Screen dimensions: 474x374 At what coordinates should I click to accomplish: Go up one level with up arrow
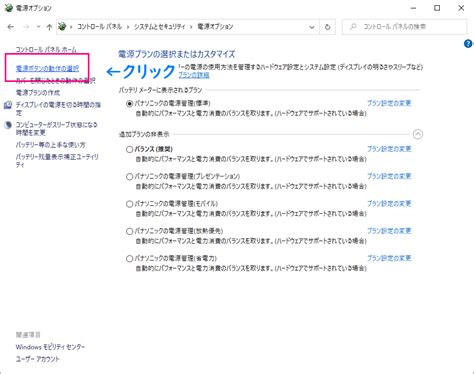coord(49,27)
